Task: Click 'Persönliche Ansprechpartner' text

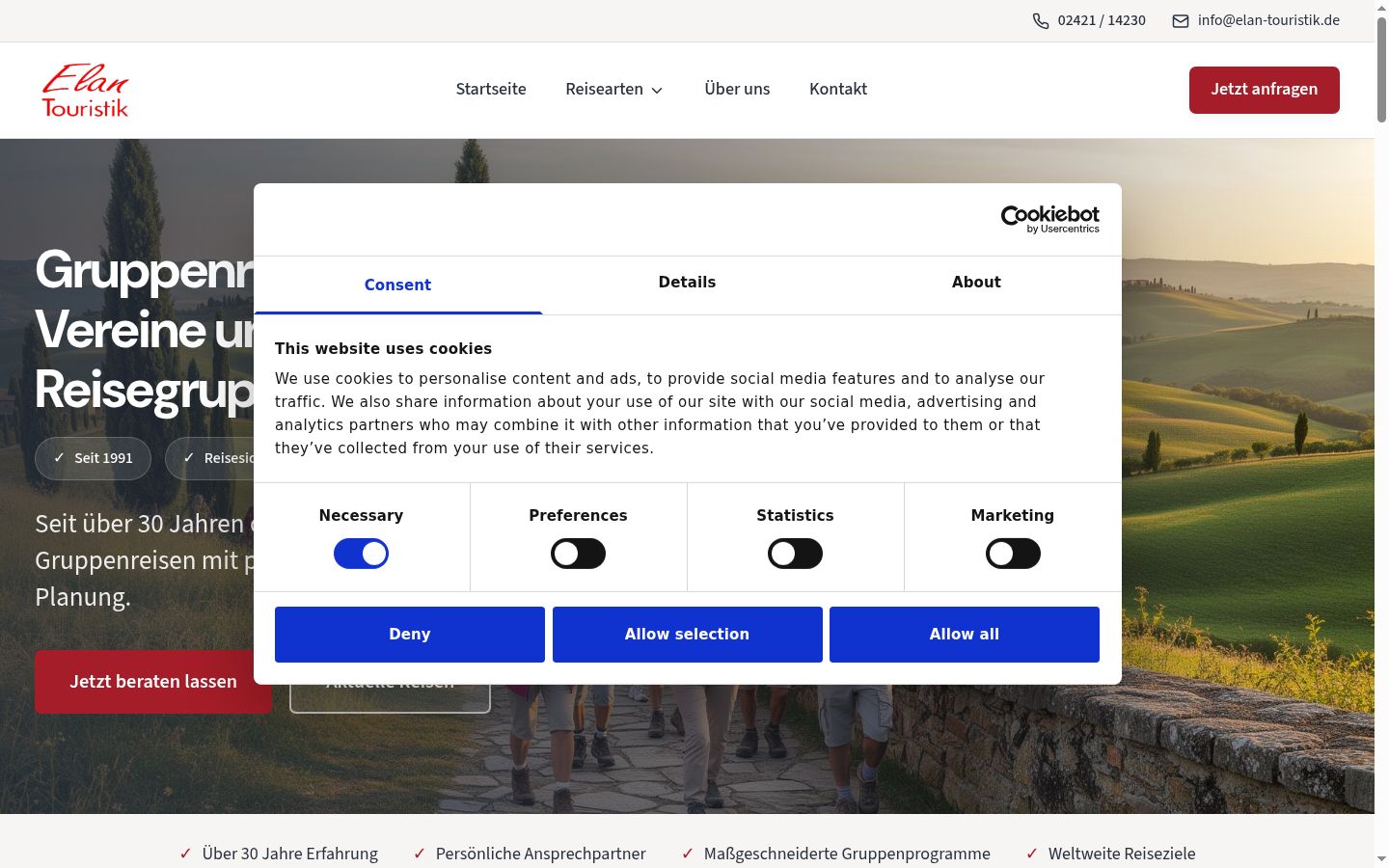Action: pyautogui.click(x=541, y=854)
